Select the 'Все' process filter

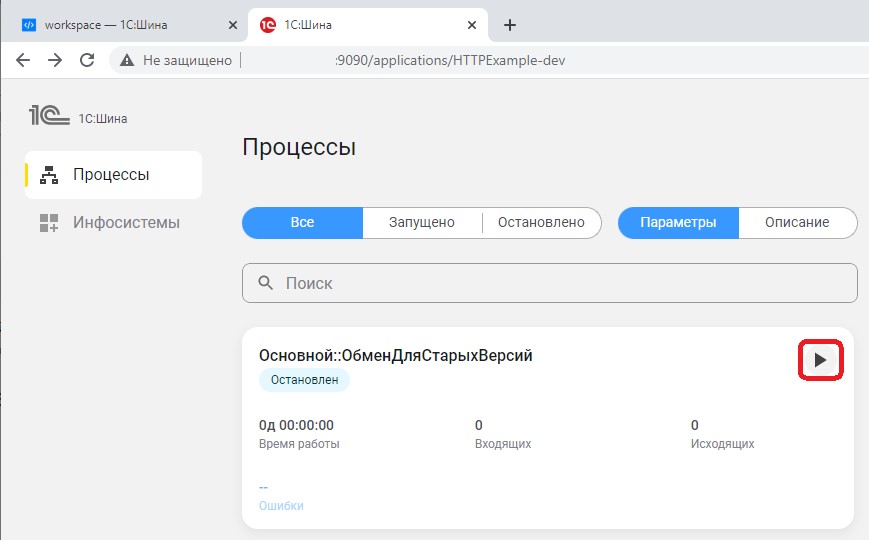[x=302, y=222]
